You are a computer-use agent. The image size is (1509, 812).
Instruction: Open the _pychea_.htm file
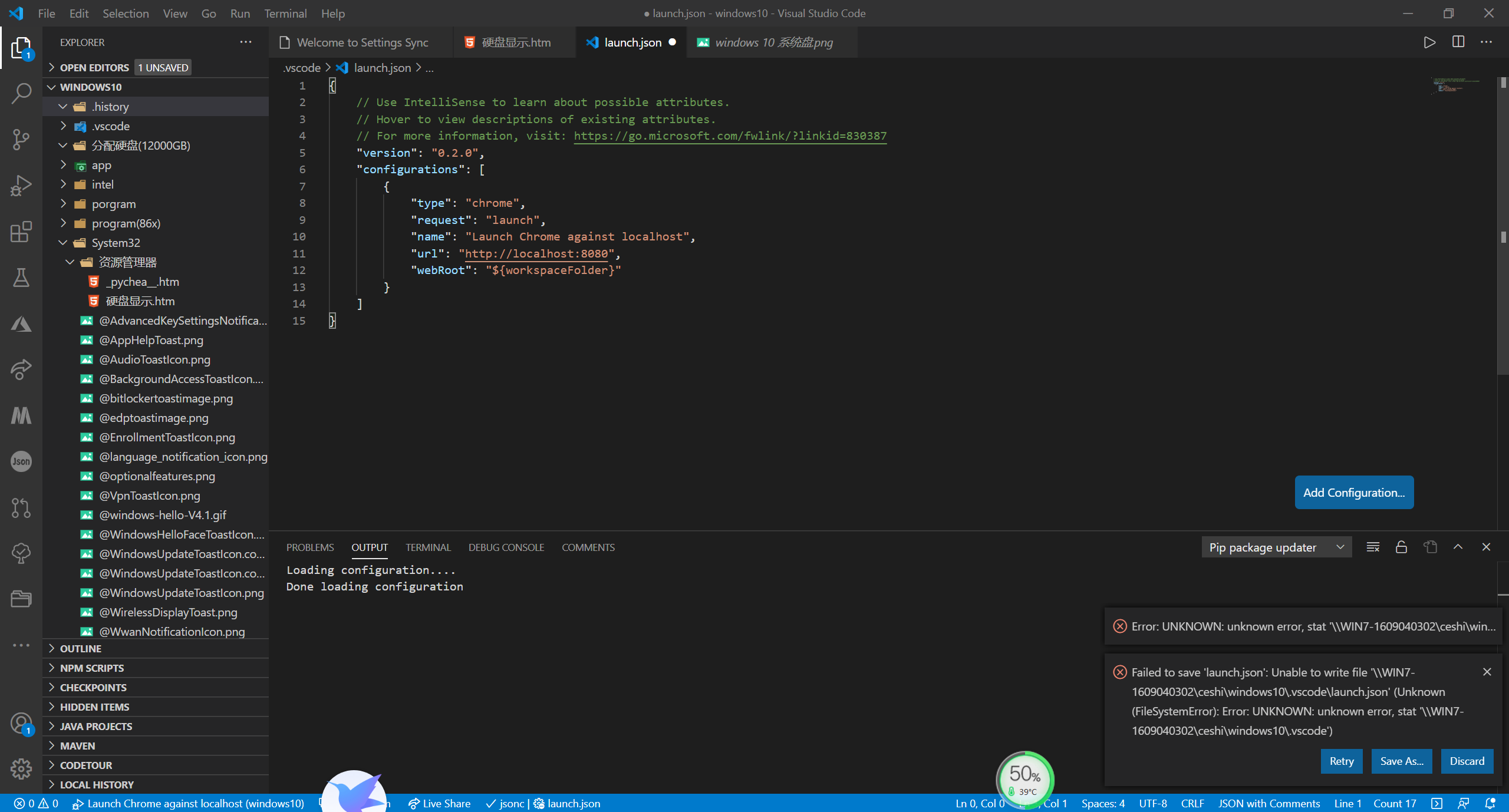pyautogui.click(x=156, y=282)
